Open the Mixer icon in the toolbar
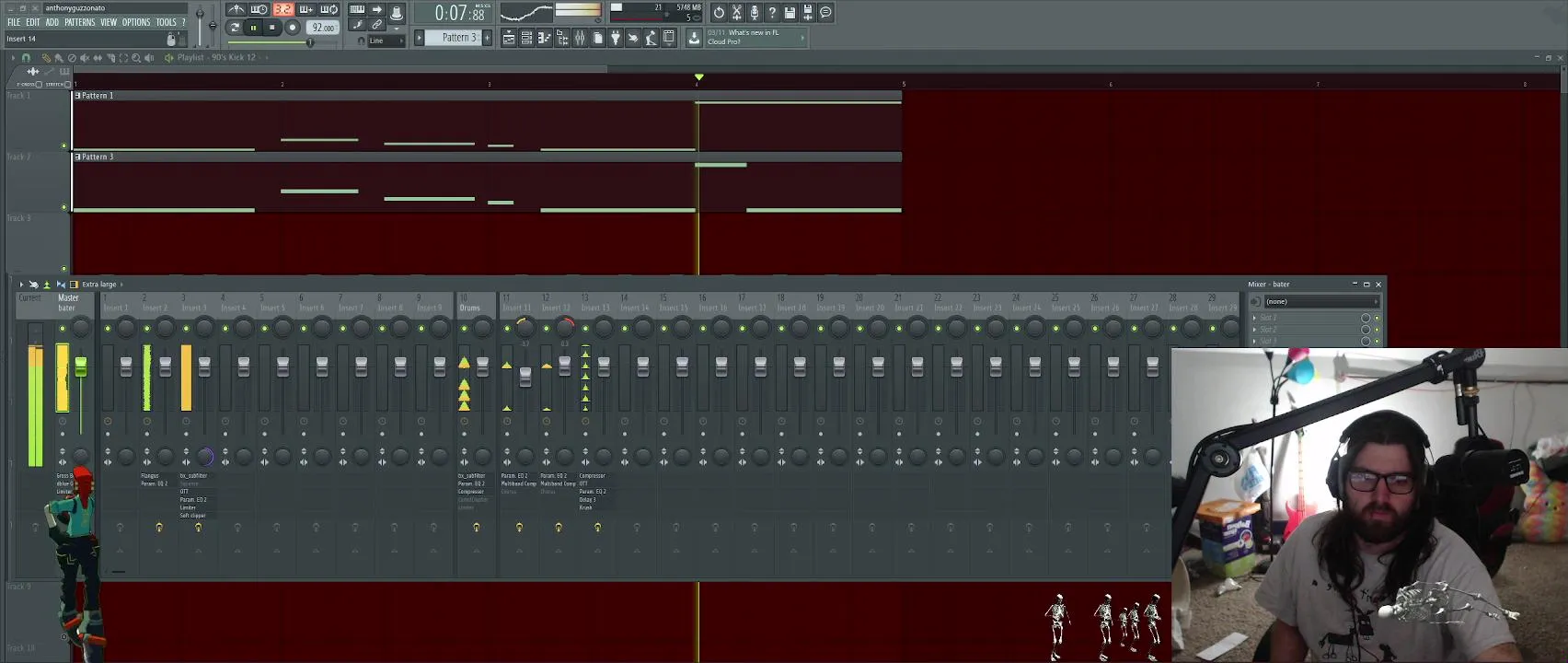 580,38
